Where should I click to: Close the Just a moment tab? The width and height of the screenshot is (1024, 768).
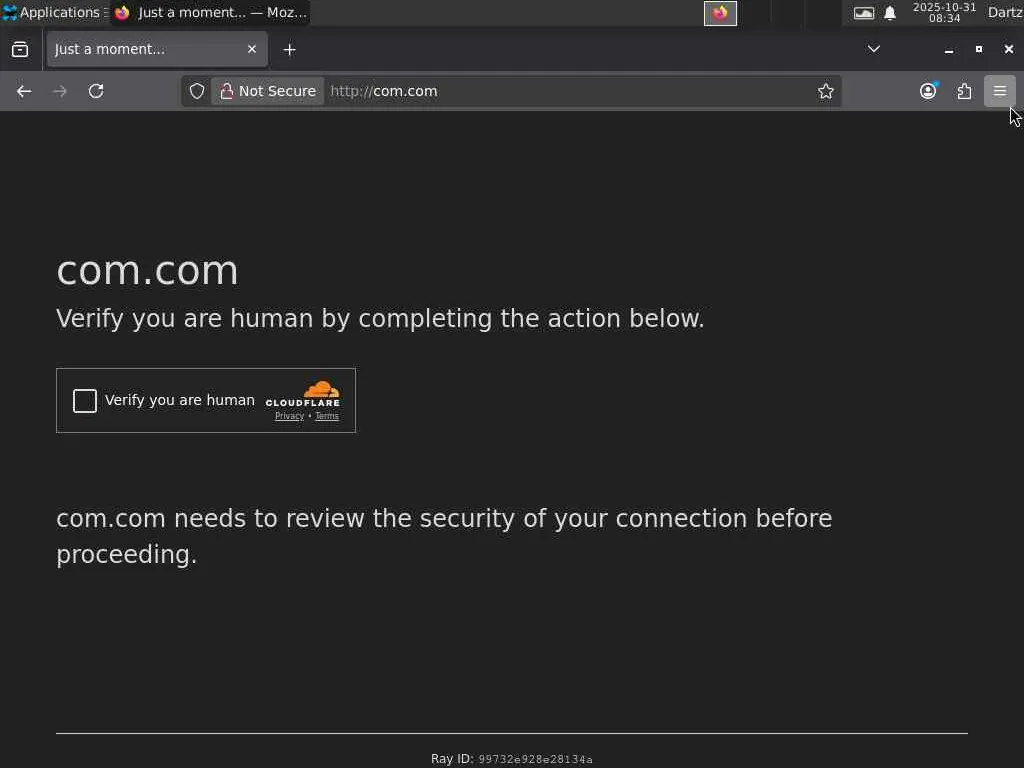point(252,49)
